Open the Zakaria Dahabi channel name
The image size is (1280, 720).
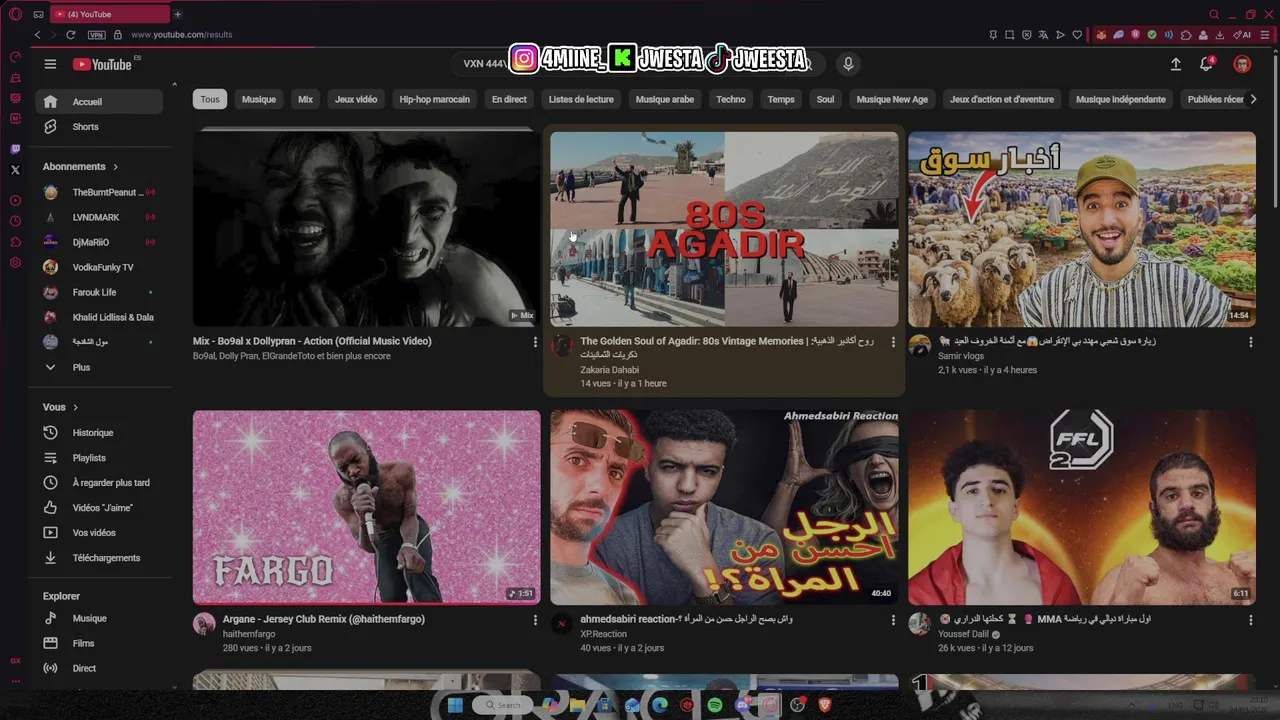click(x=609, y=370)
